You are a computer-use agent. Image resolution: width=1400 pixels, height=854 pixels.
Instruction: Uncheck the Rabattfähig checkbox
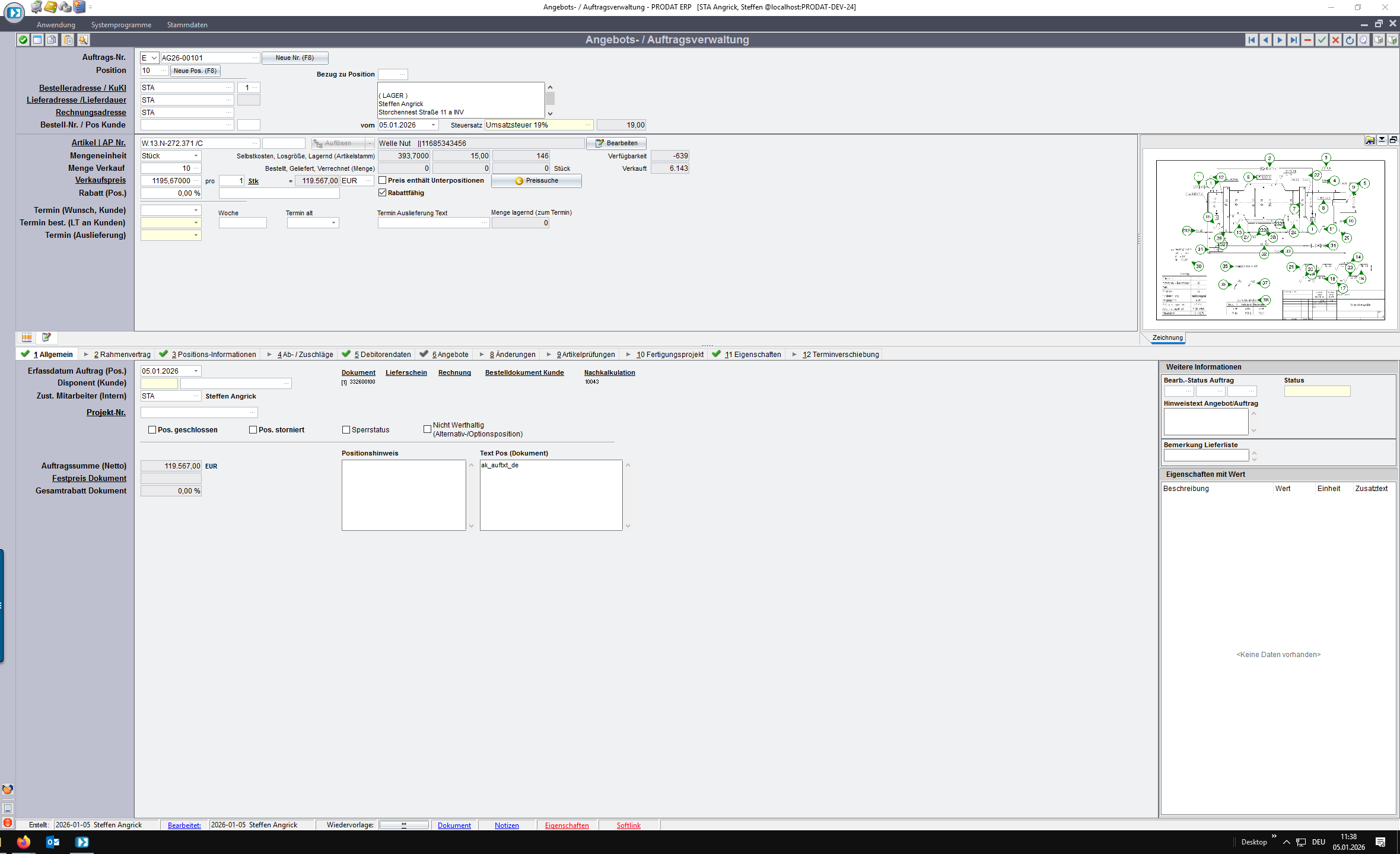(383, 193)
